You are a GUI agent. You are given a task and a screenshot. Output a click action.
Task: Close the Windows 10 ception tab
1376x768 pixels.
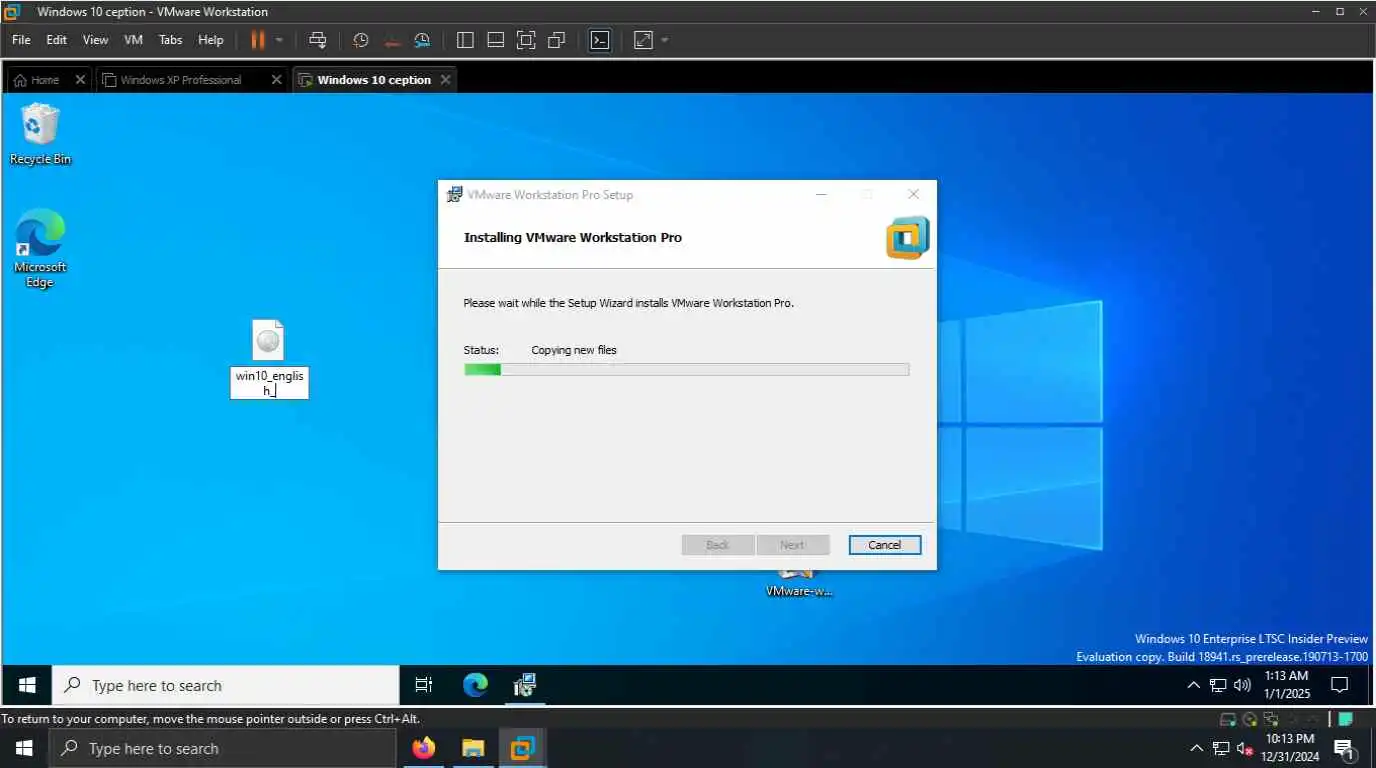[445, 80]
